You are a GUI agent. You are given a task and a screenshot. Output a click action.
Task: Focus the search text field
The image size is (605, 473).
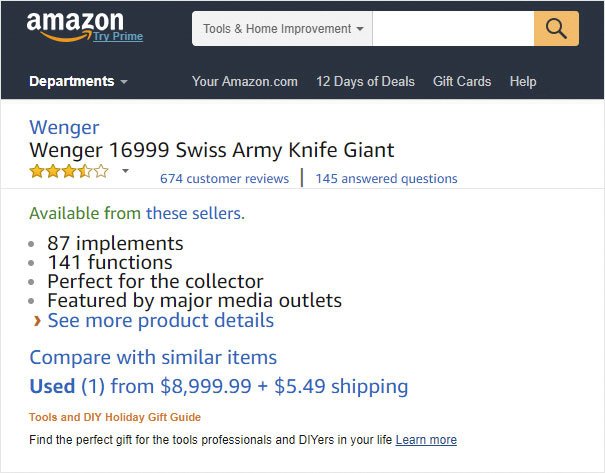coord(453,29)
